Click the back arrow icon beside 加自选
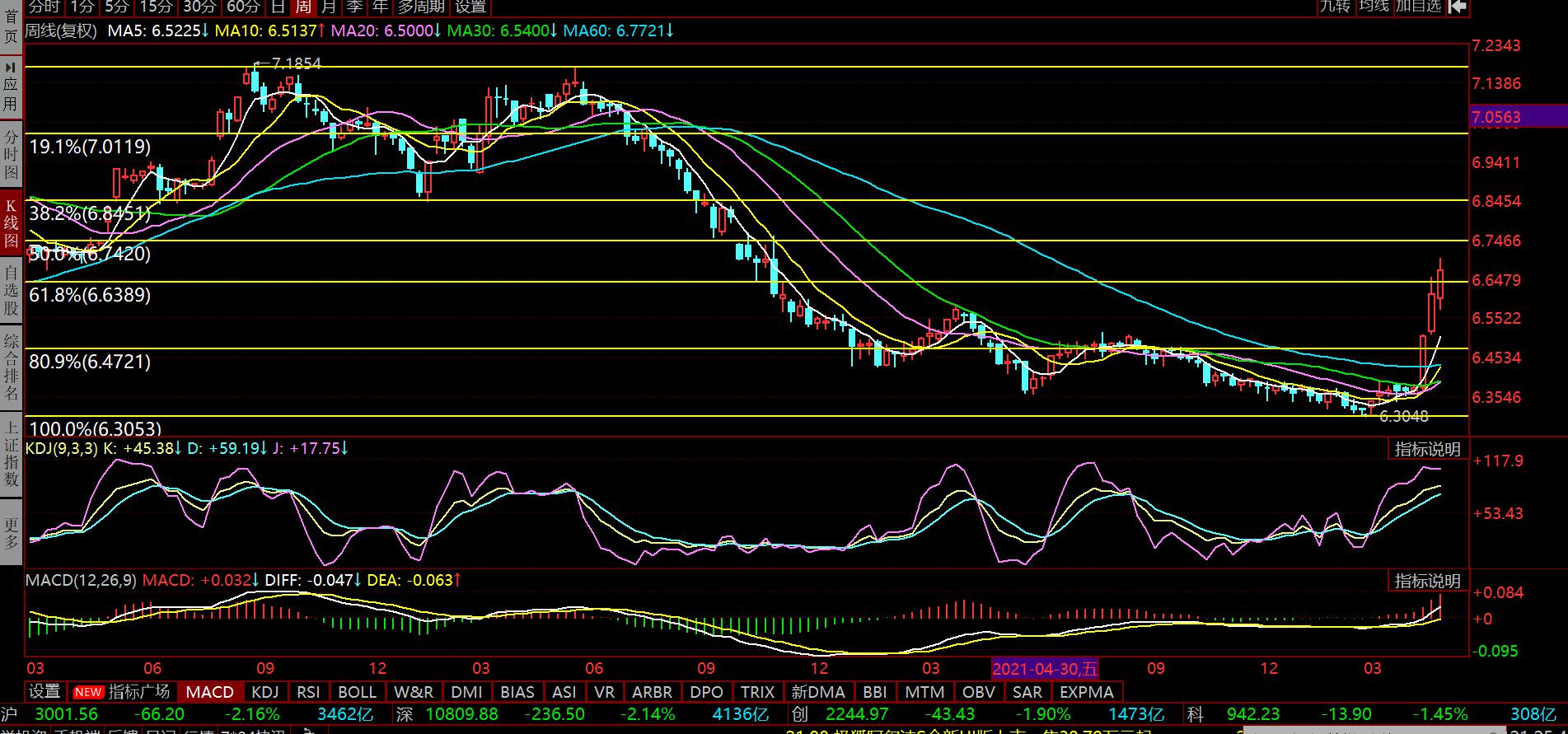Viewport: 1568px width, 734px height. 1457,7
